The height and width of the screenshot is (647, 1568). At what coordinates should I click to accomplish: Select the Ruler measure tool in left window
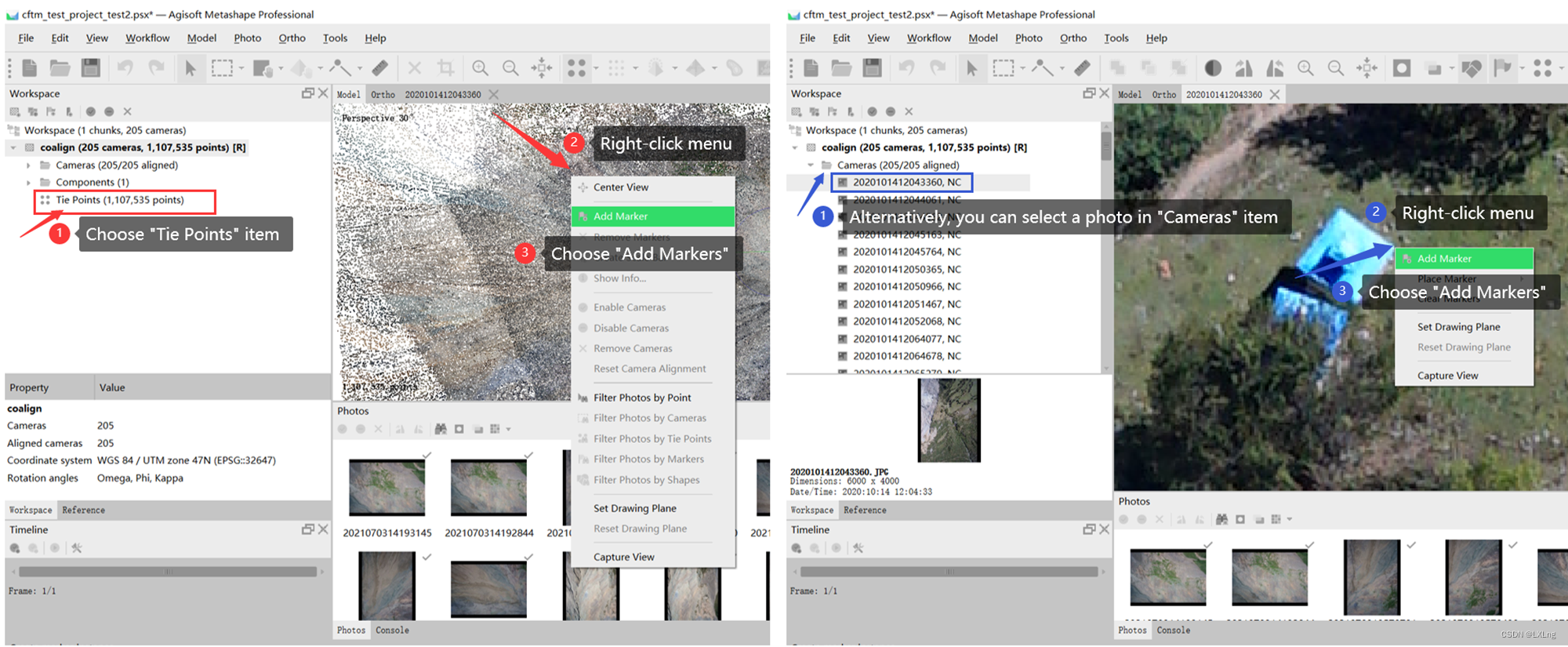[380, 68]
